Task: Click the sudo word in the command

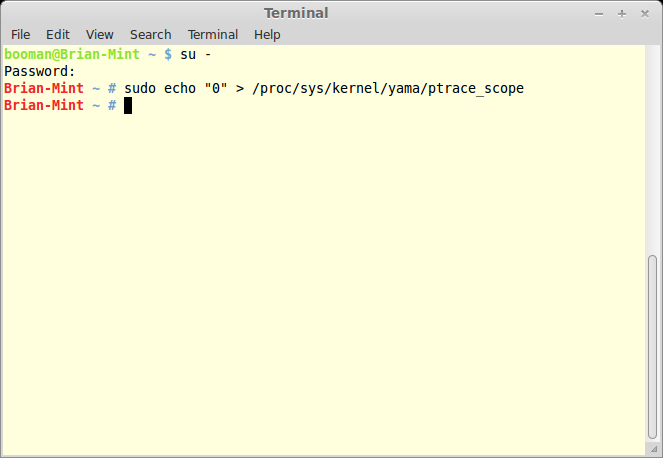Action: (x=140, y=88)
